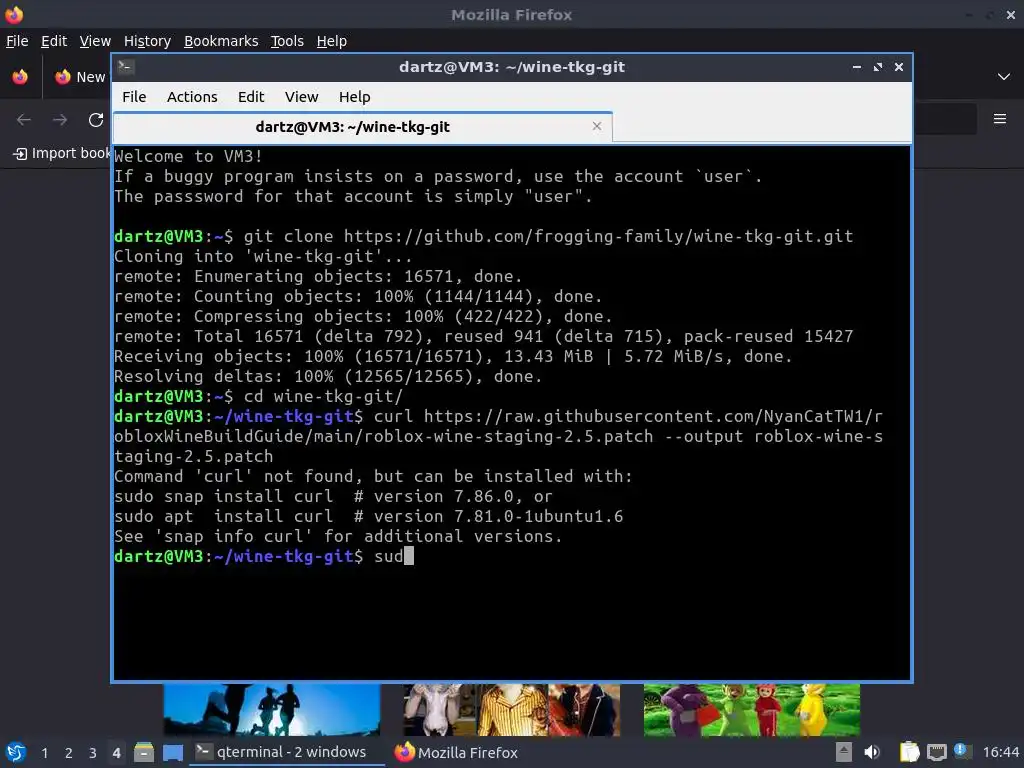Click 'Cloning into 'wine-tkg-git'...' line

pyautogui.click(x=263, y=256)
